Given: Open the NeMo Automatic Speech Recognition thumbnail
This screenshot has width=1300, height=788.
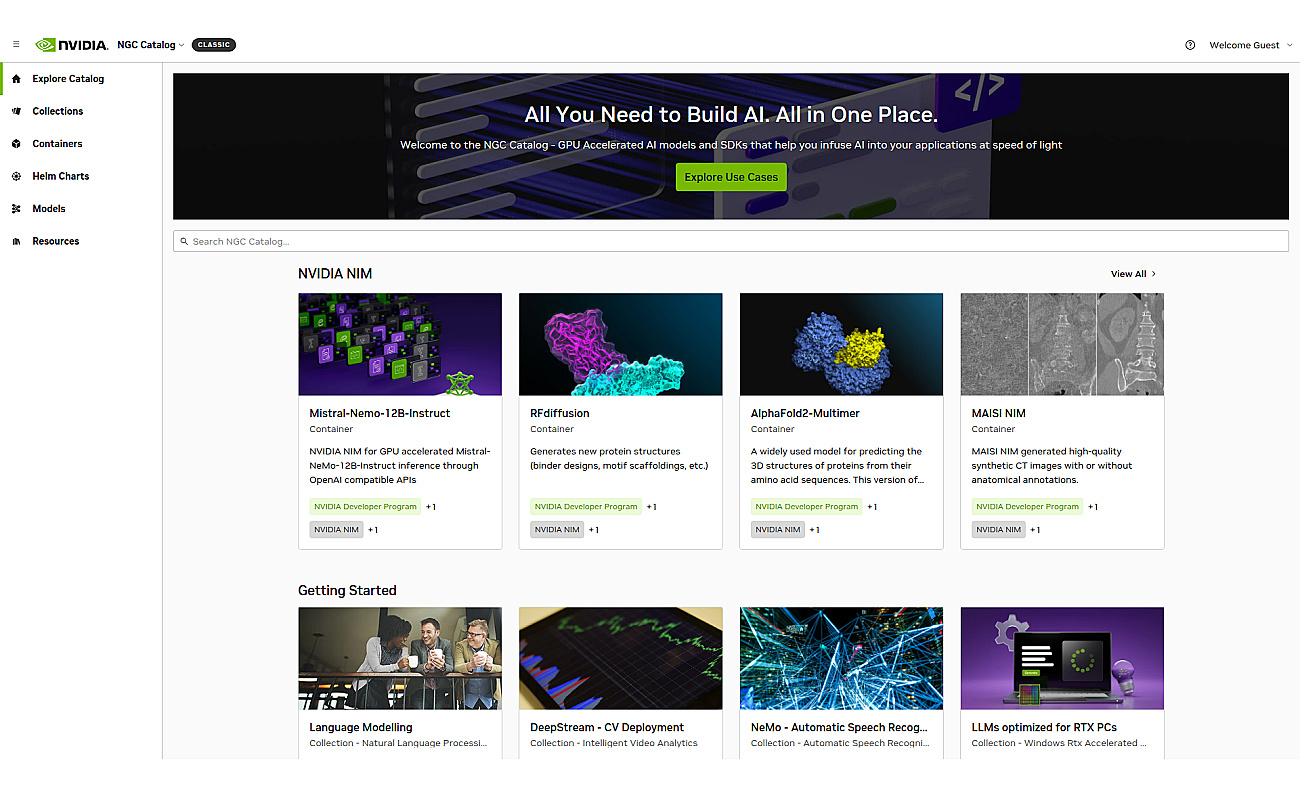Looking at the screenshot, I should [841, 658].
